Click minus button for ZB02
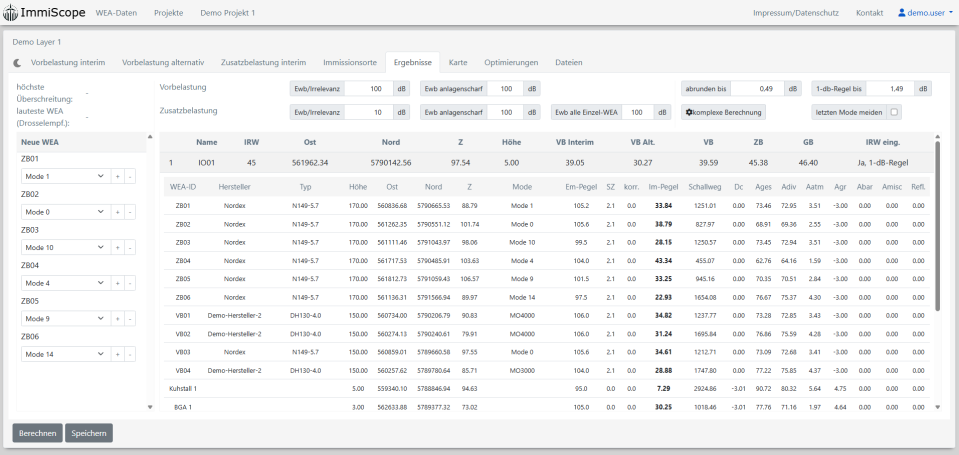Image resolution: width=959 pixels, height=455 pixels. (130, 212)
